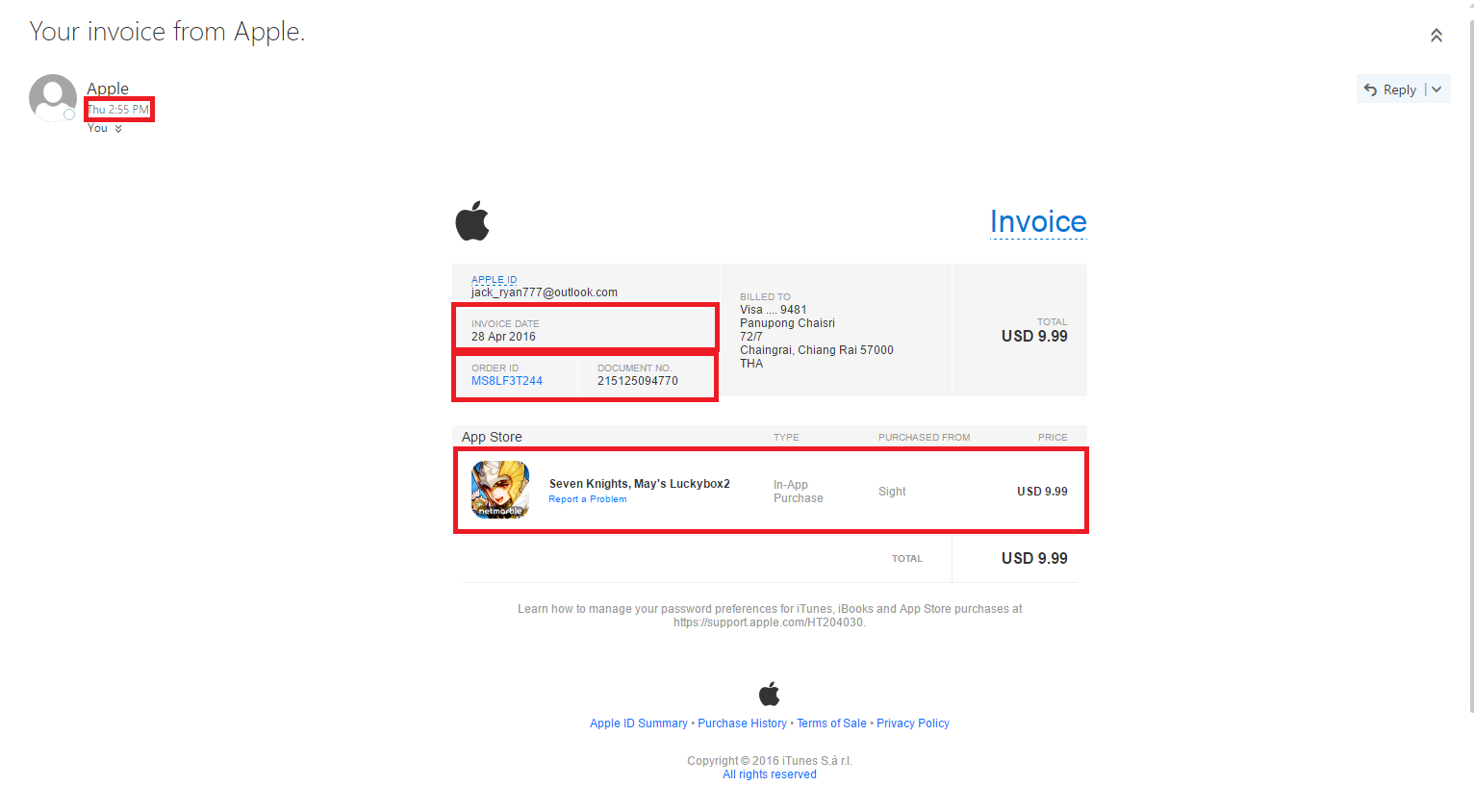Click the Seven Knights app icon

point(500,490)
